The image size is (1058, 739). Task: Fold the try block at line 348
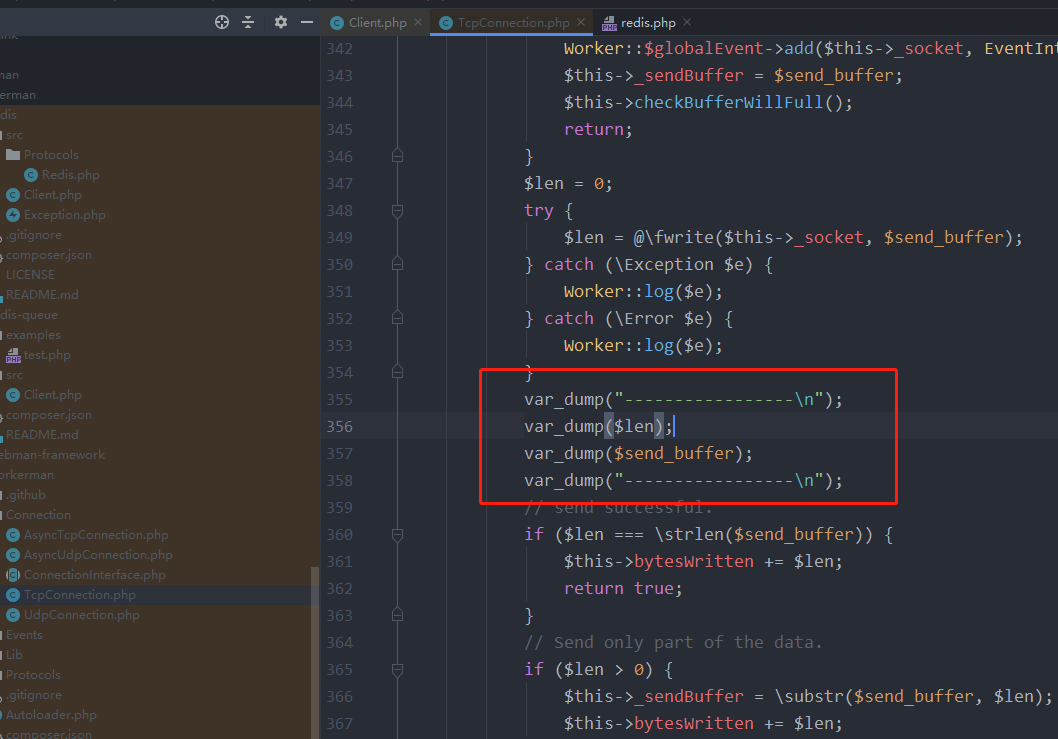point(397,211)
